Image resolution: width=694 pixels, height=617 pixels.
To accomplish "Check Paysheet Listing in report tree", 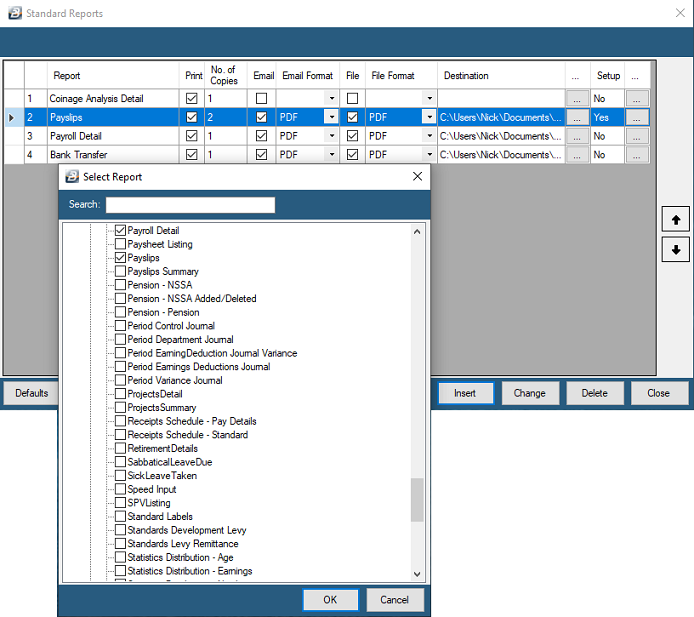I will [x=120, y=244].
